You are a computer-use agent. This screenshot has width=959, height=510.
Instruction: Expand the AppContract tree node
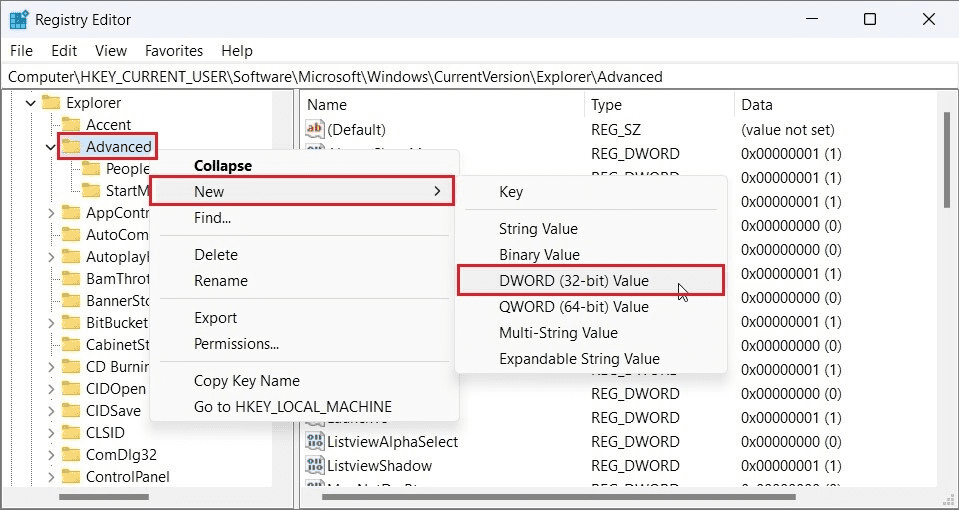[x=51, y=213]
